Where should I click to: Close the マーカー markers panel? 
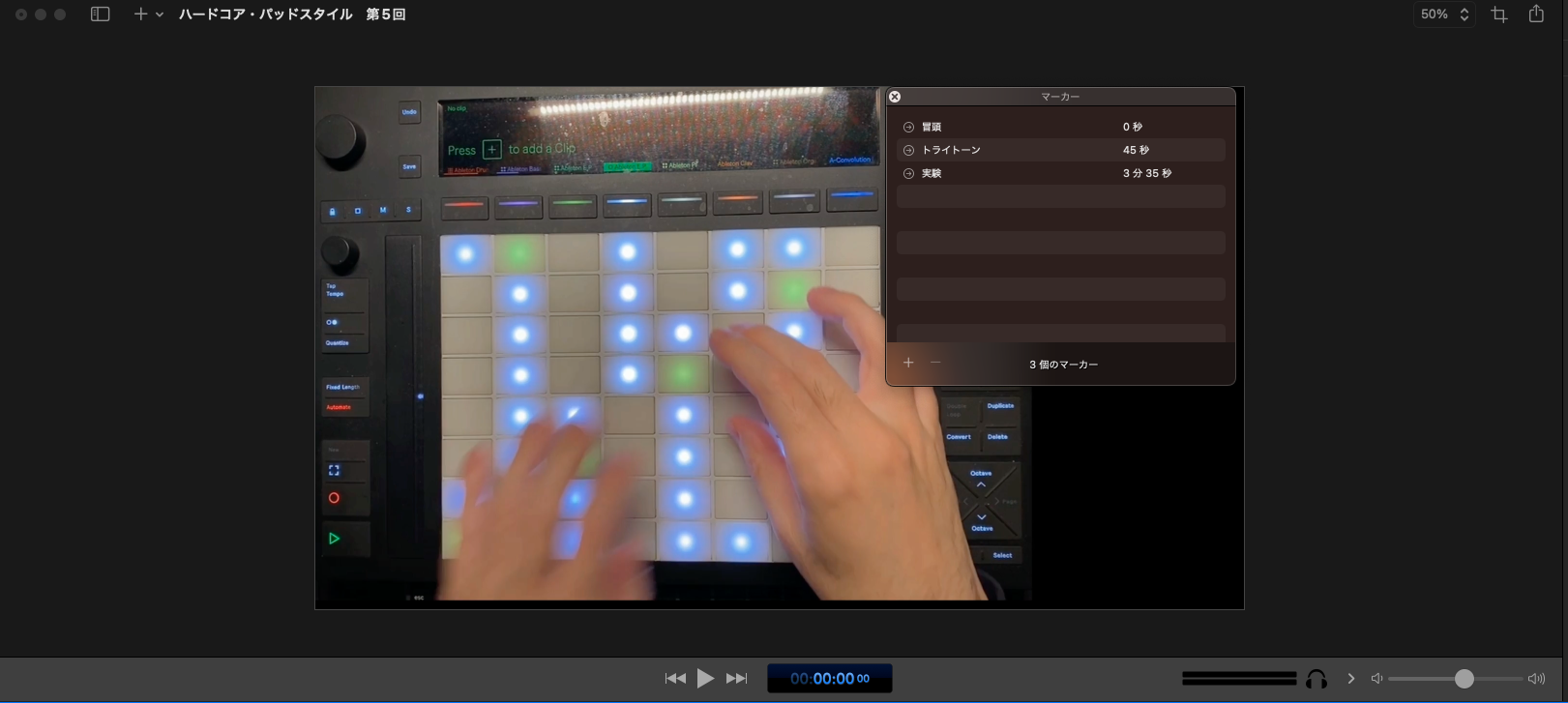click(895, 97)
